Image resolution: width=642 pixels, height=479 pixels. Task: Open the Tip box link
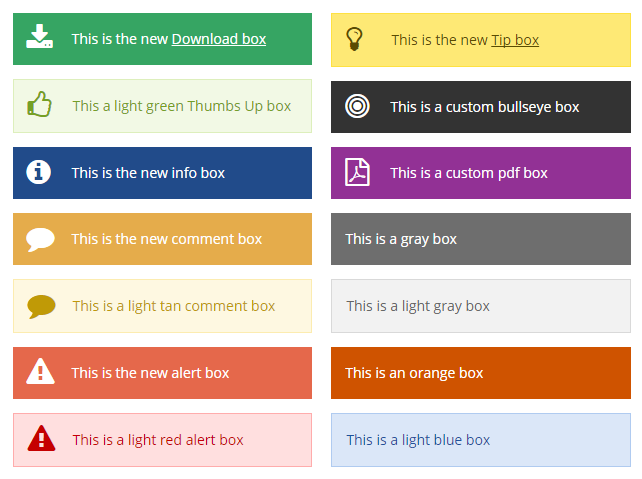515,40
